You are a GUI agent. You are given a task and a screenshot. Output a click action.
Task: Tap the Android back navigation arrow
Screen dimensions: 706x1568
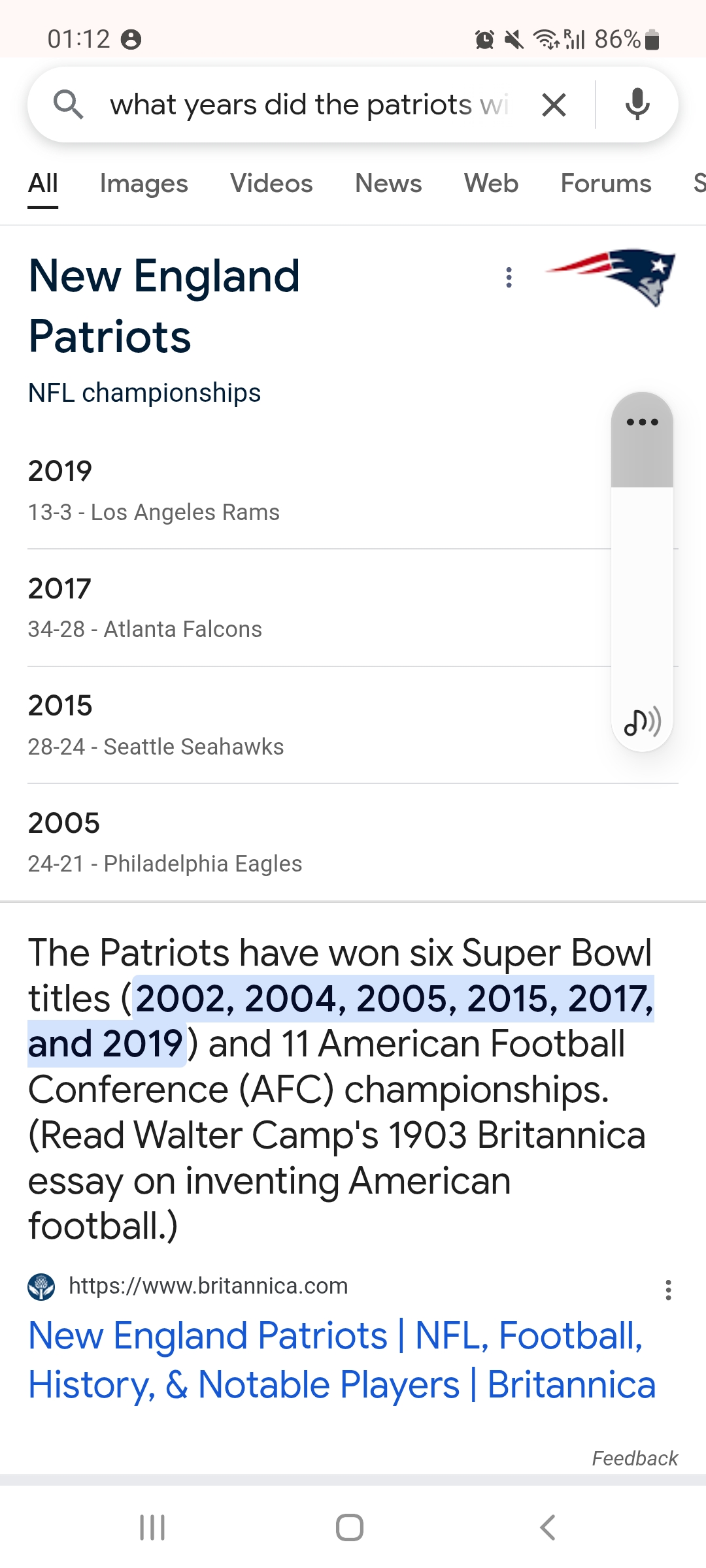click(x=548, y=1527)
